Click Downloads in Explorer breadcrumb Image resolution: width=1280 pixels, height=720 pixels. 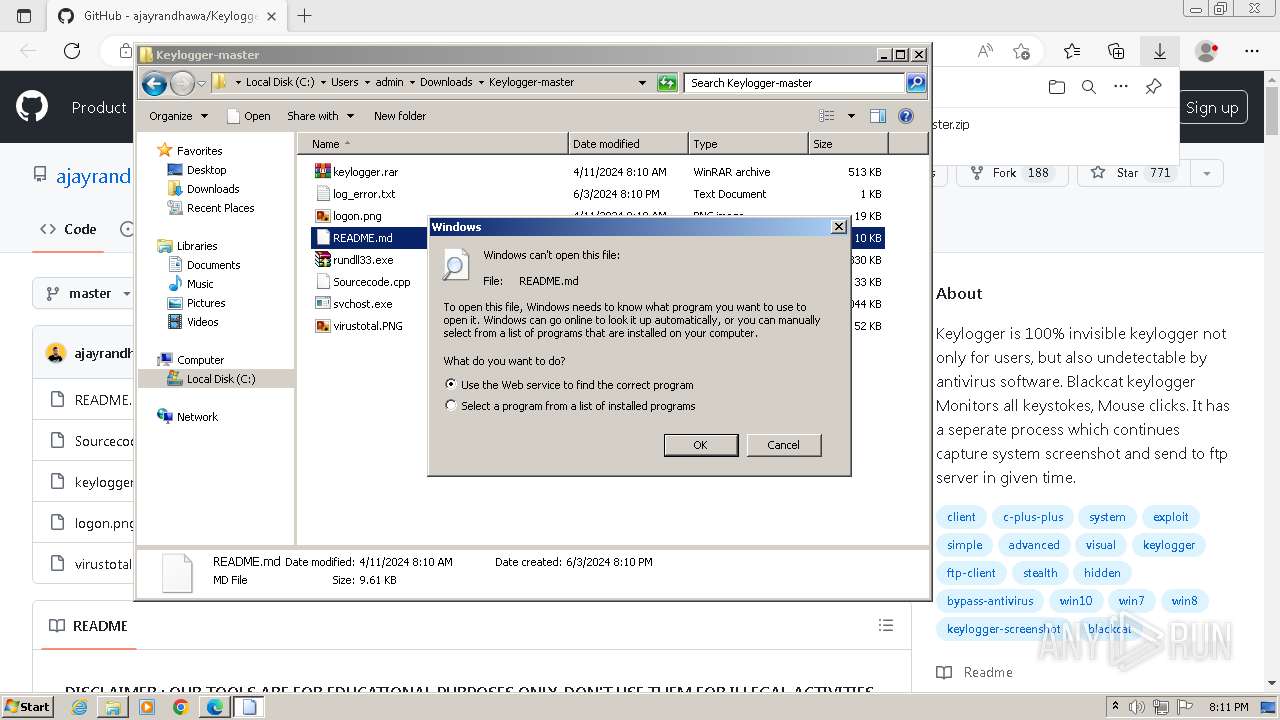(446, 83)
